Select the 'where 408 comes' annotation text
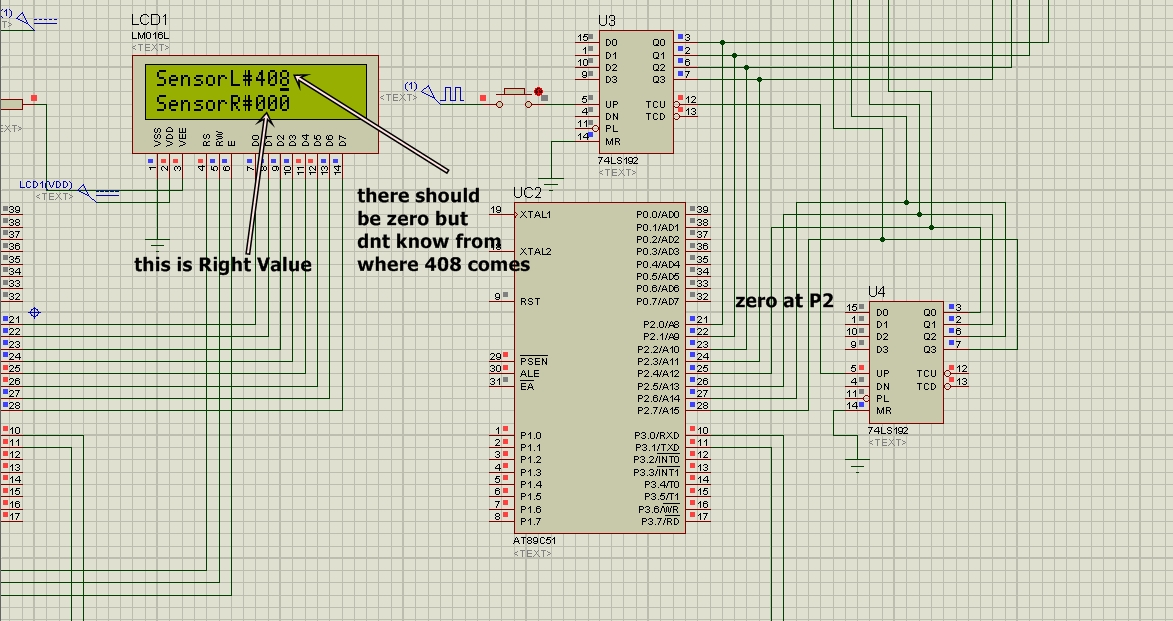 (444, 265)
